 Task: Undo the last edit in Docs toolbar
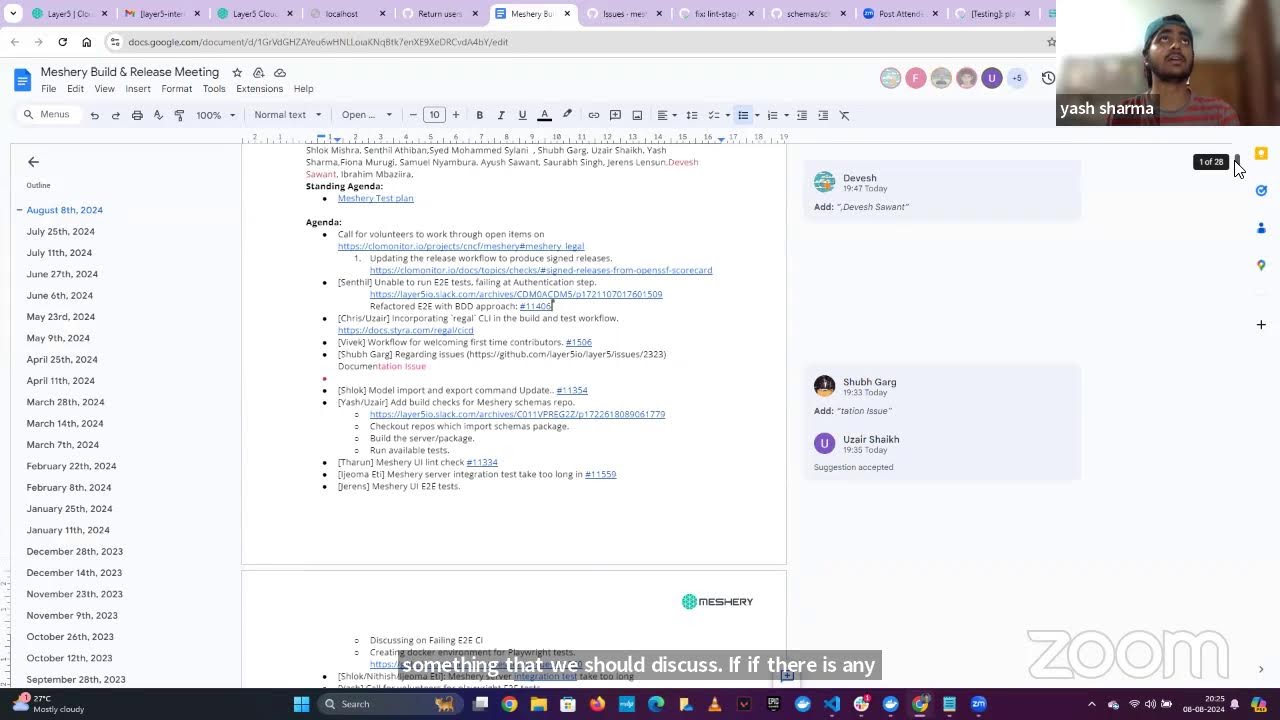coord(94,115)
